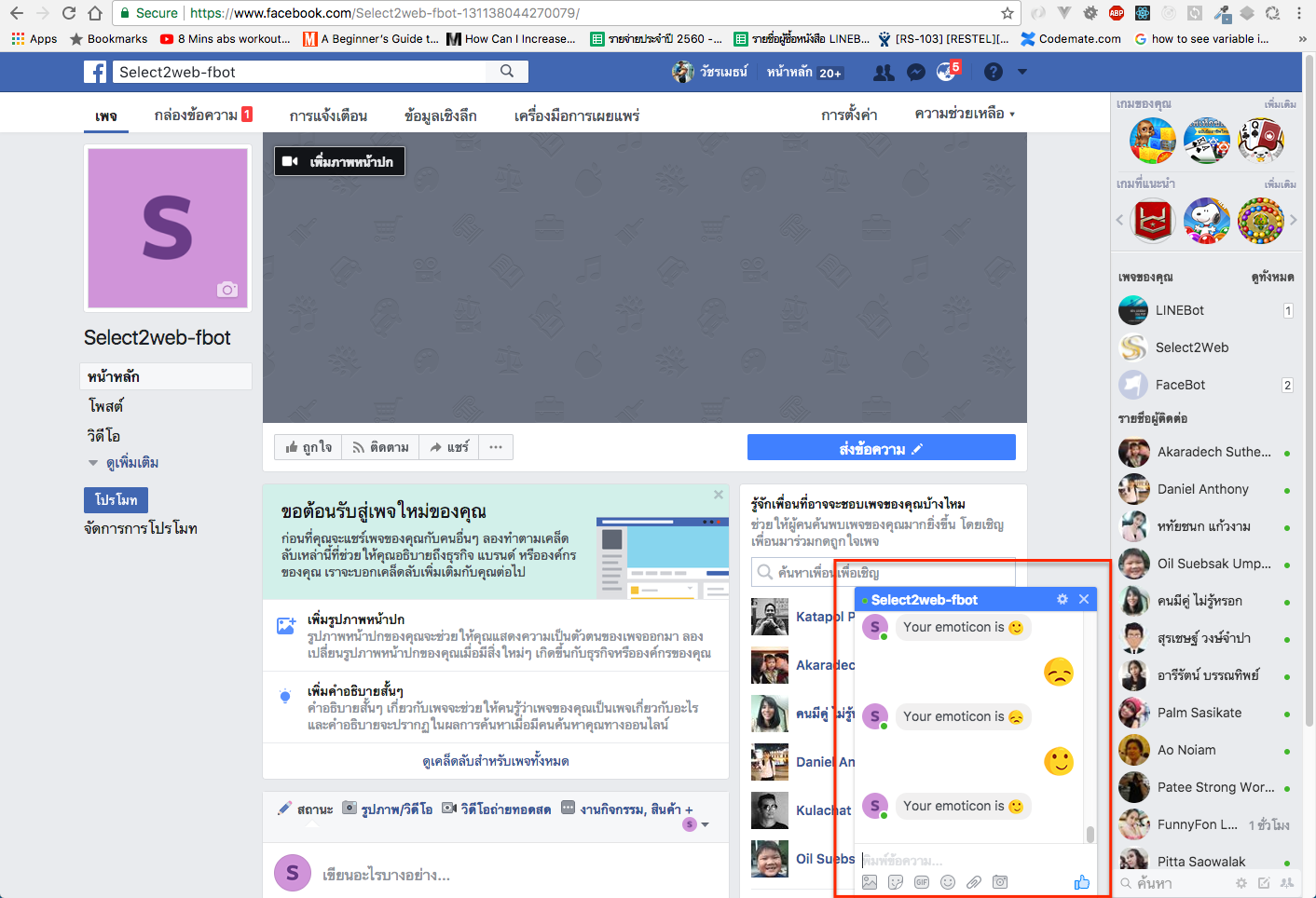Click the Like button under the cover
The width and height of the screenshot is (1316, 898).
coord(308,447)
